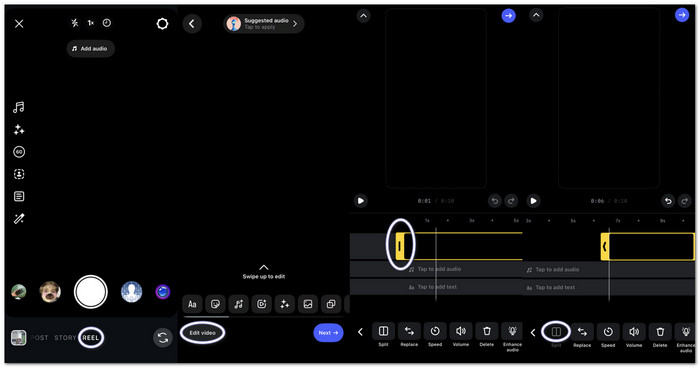Viewport: 700px width, 368px height.
Task: Tap the white shutter record button
Action: 91,292
